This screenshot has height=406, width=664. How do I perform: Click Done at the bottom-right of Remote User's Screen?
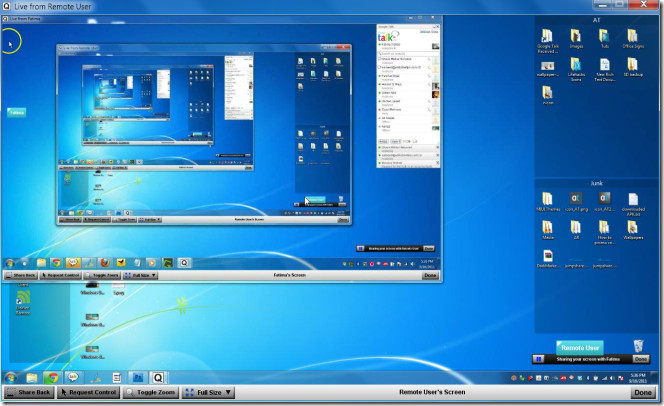(x=643, y=392)
